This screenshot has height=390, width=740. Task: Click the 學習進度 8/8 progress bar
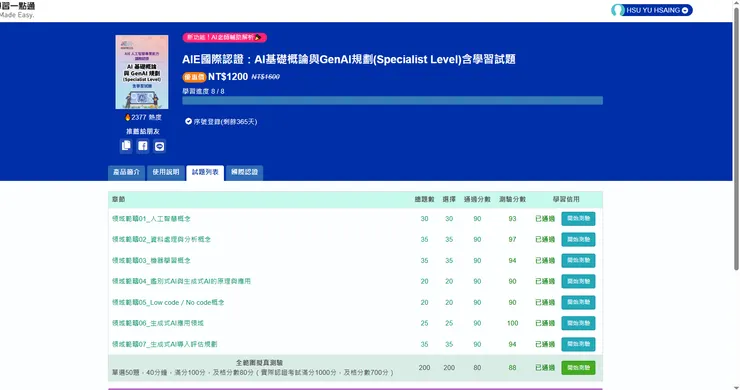[392, 100]
